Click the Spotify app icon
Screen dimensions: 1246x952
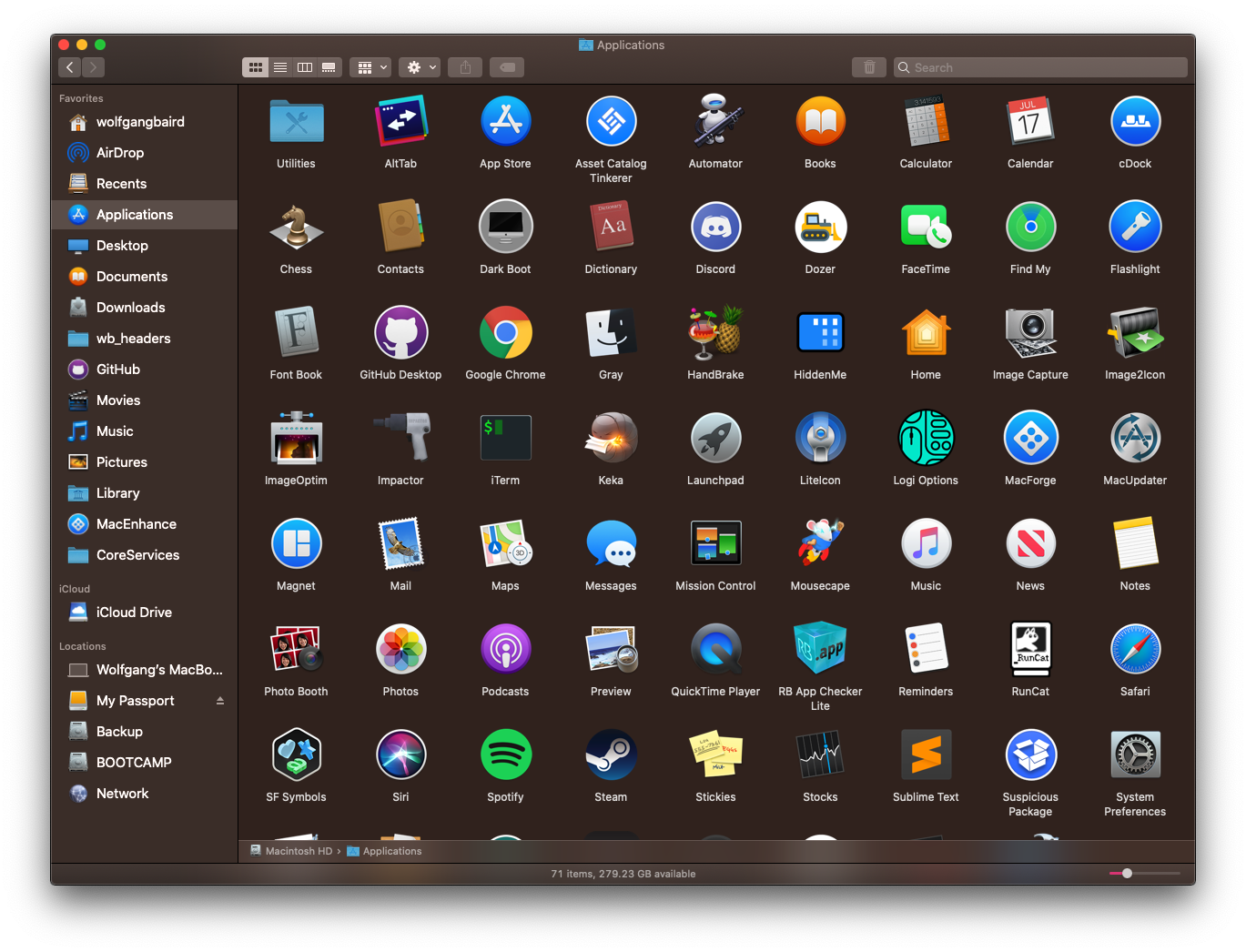[x=505, y=755]
